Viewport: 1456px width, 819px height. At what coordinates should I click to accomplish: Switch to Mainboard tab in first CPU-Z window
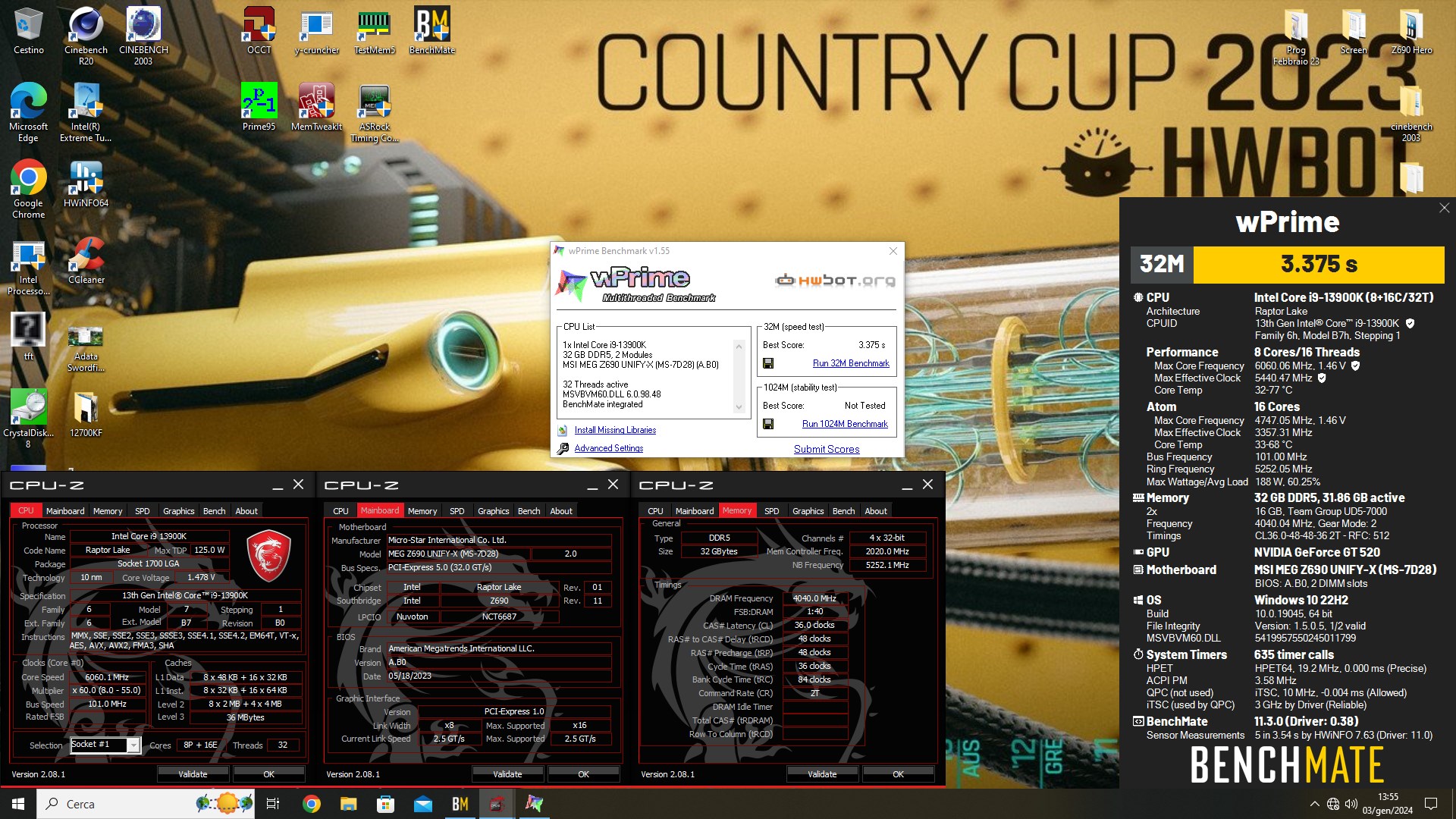click(65, 511)
